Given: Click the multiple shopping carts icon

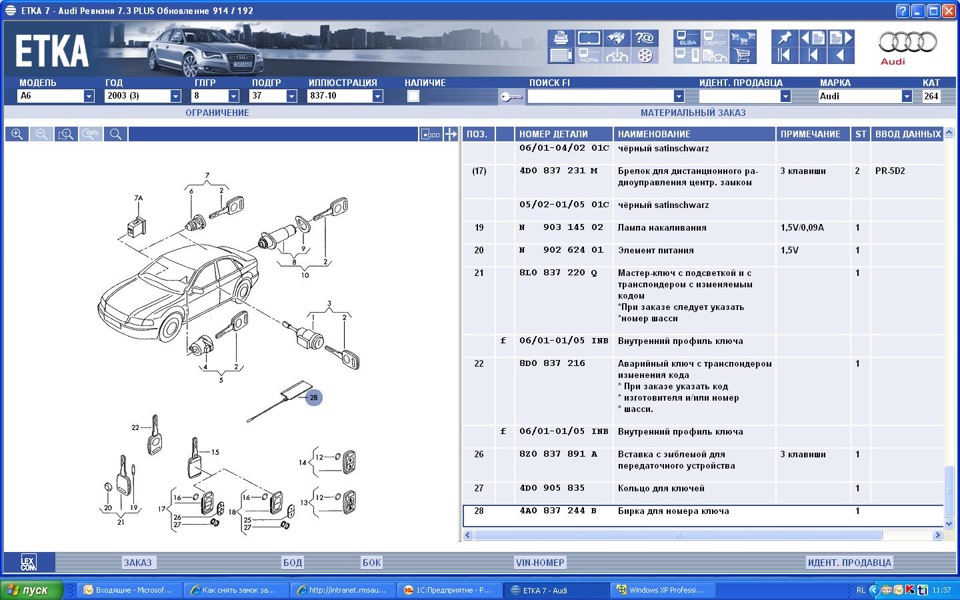Looking at the screenshot, I should coord(743,38).
